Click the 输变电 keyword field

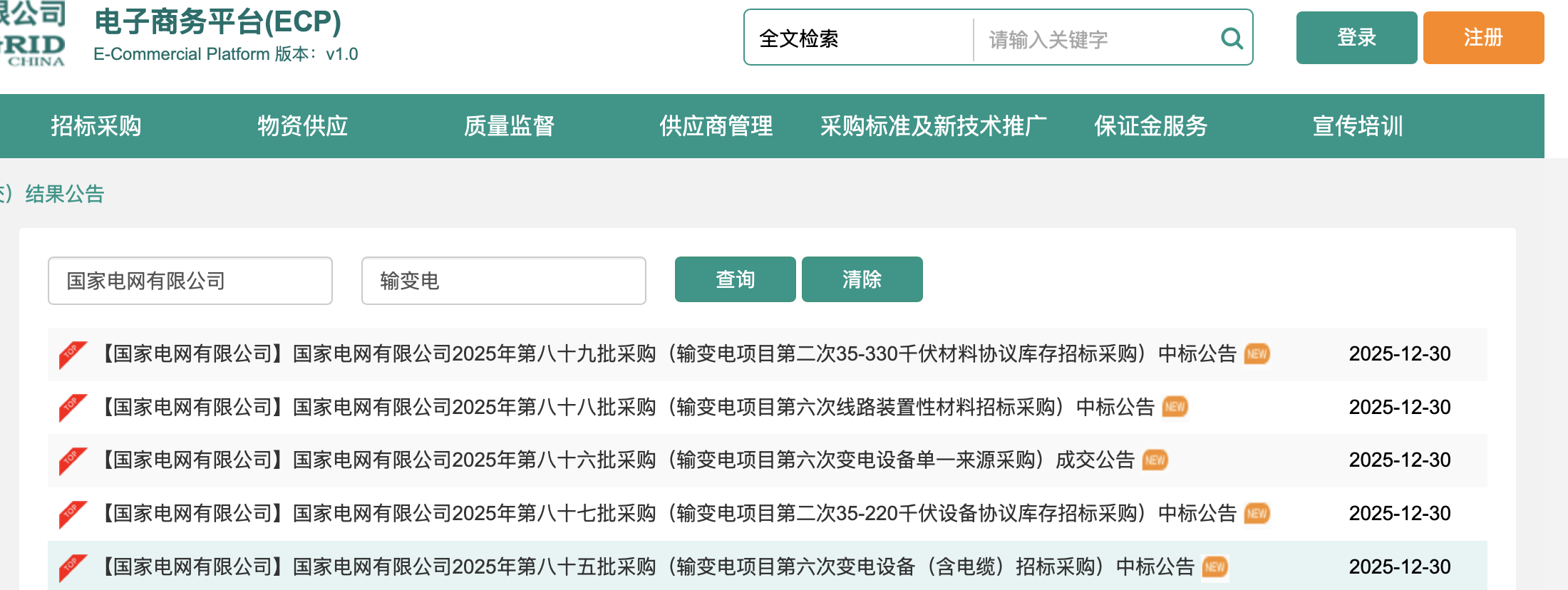504,281
